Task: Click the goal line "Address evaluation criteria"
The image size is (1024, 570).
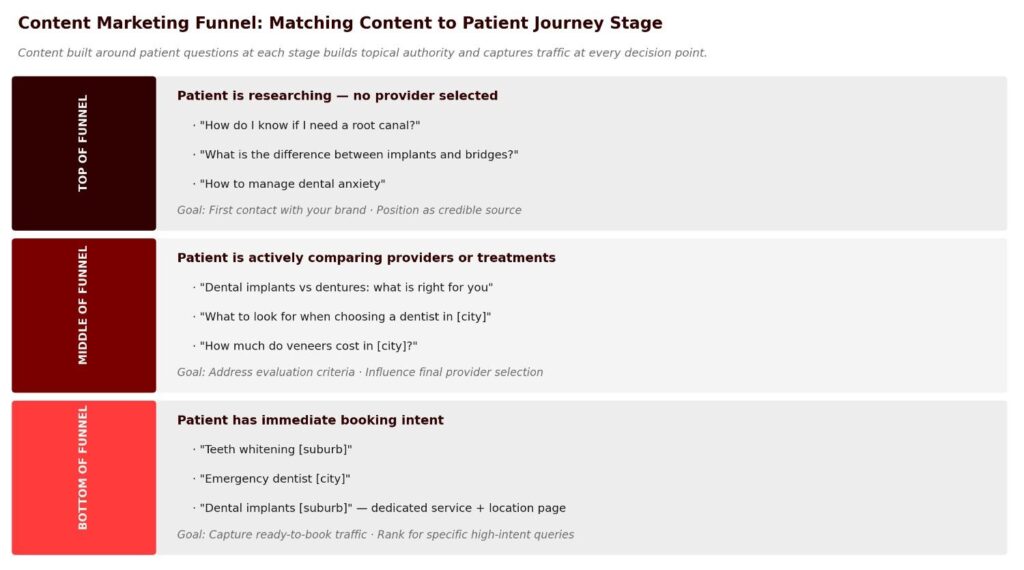Action: pyautogui.click(x=360, y=372)
